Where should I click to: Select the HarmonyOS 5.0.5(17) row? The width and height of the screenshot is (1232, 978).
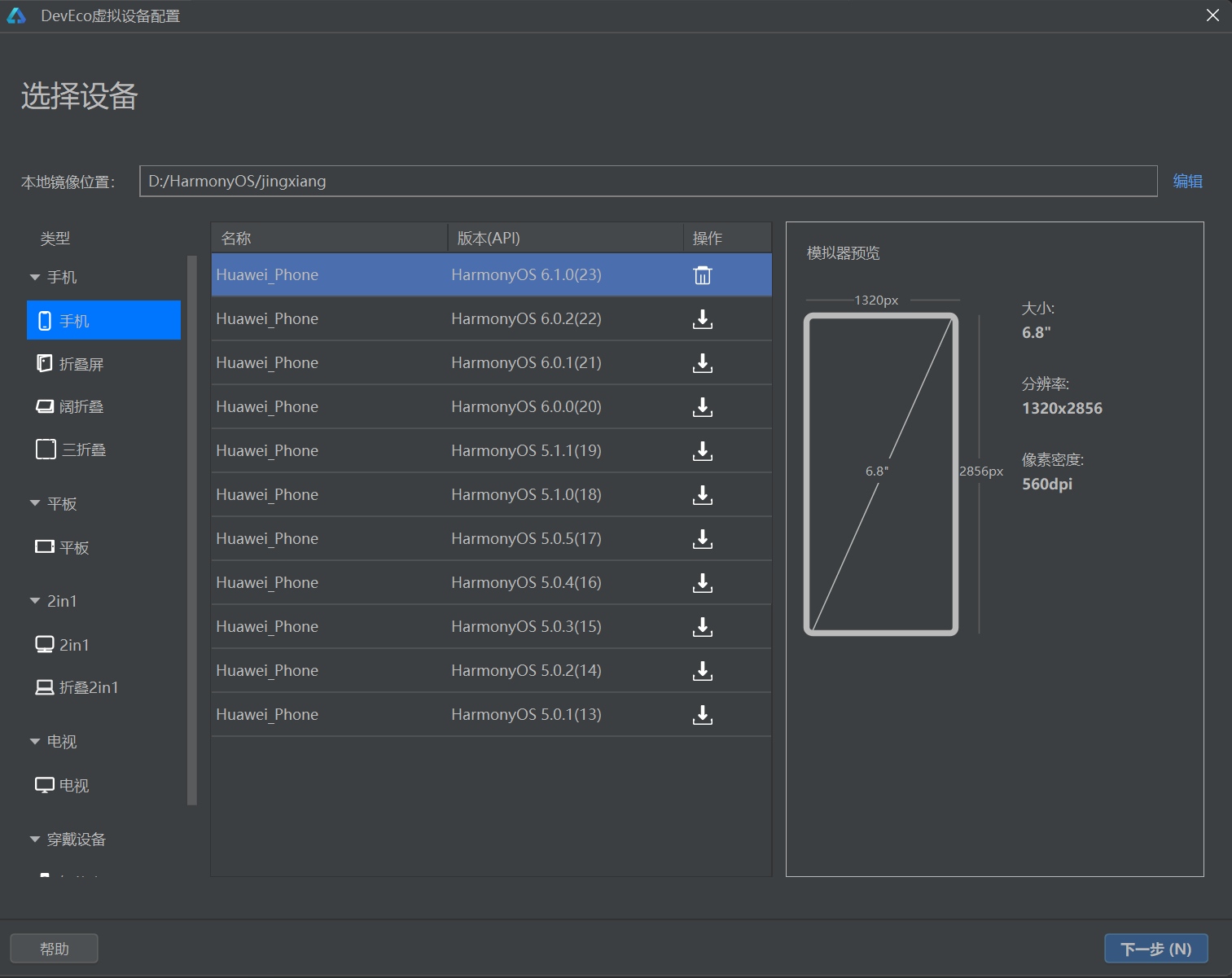[x=492, y=539]
